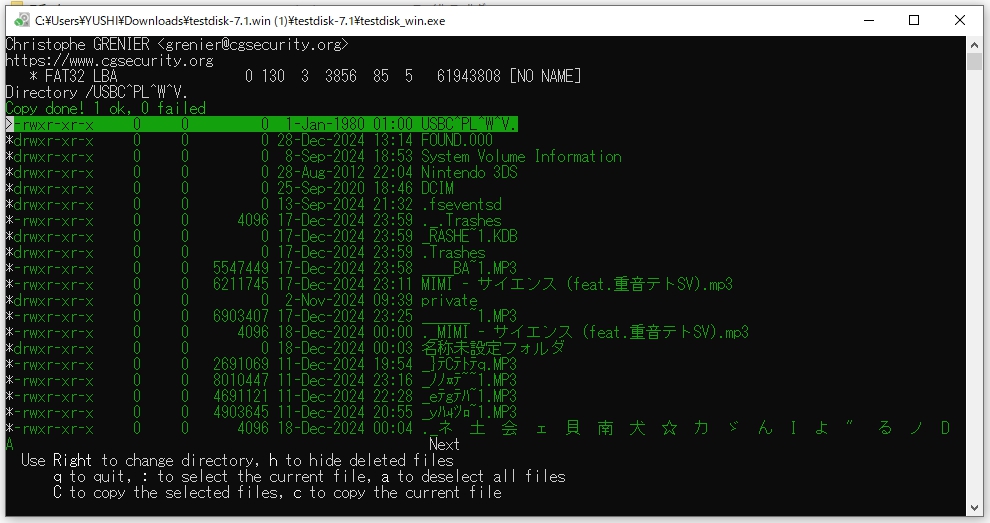Select the .fseventsd directory entry
The width and height of the screenshot is (990, 523).
point(461,204)
